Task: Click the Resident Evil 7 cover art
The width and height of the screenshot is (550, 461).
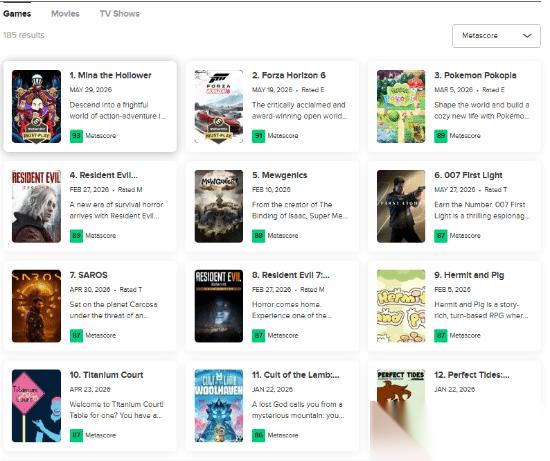Action: (219, 306)
